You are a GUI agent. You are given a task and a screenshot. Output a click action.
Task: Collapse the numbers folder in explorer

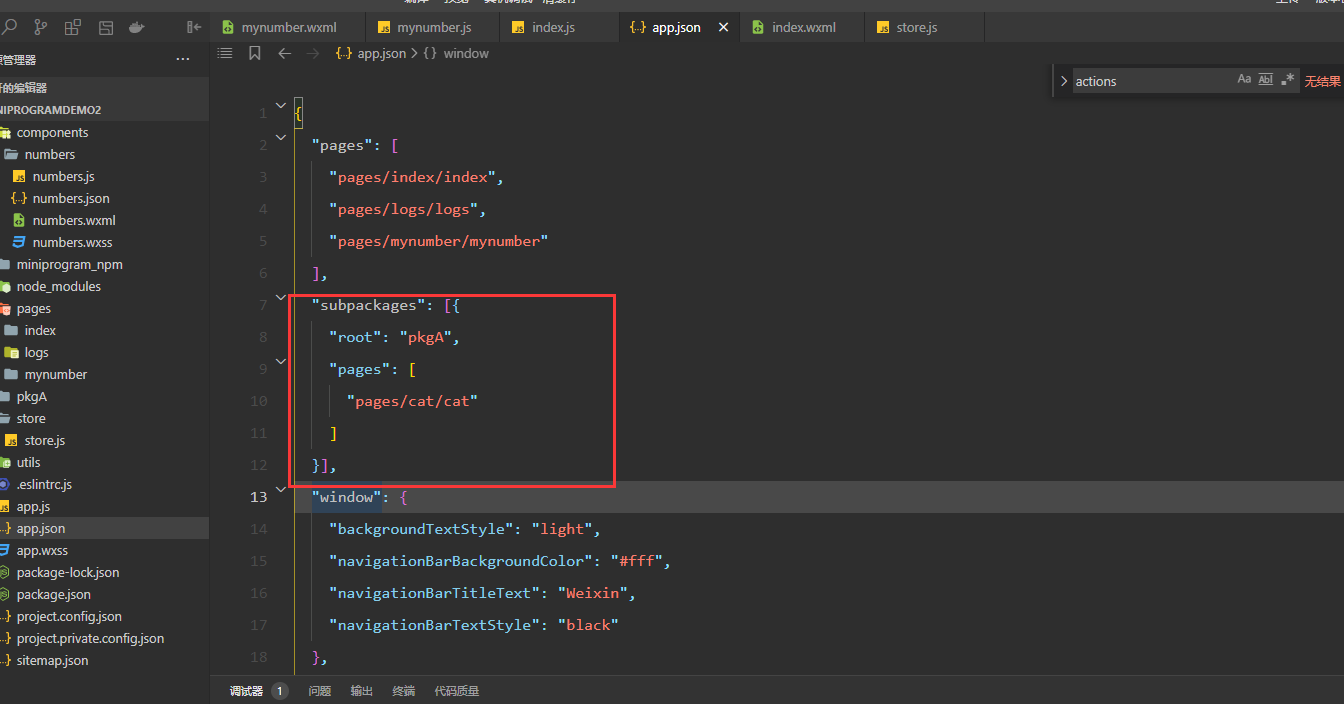coord(104,154)
